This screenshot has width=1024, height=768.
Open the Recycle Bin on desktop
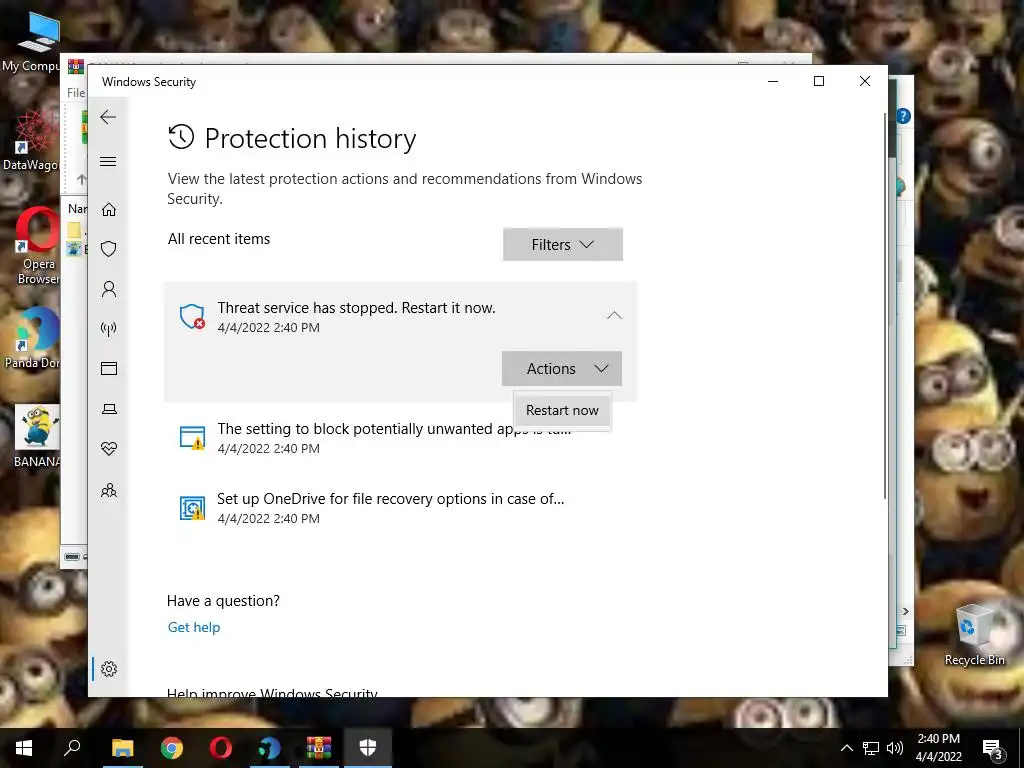pyautogui.click(x=974, y=635)
